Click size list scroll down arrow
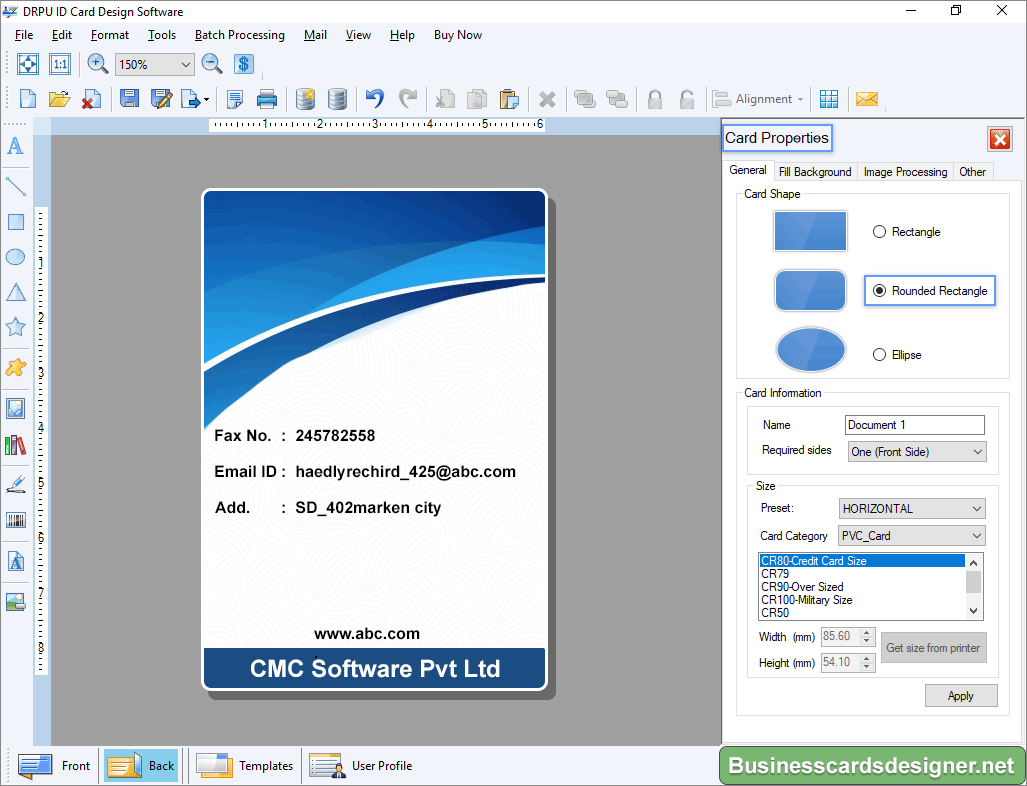The width and height of the screenshot is (1027, 786). pyautogui.click(x=973, y=611)
